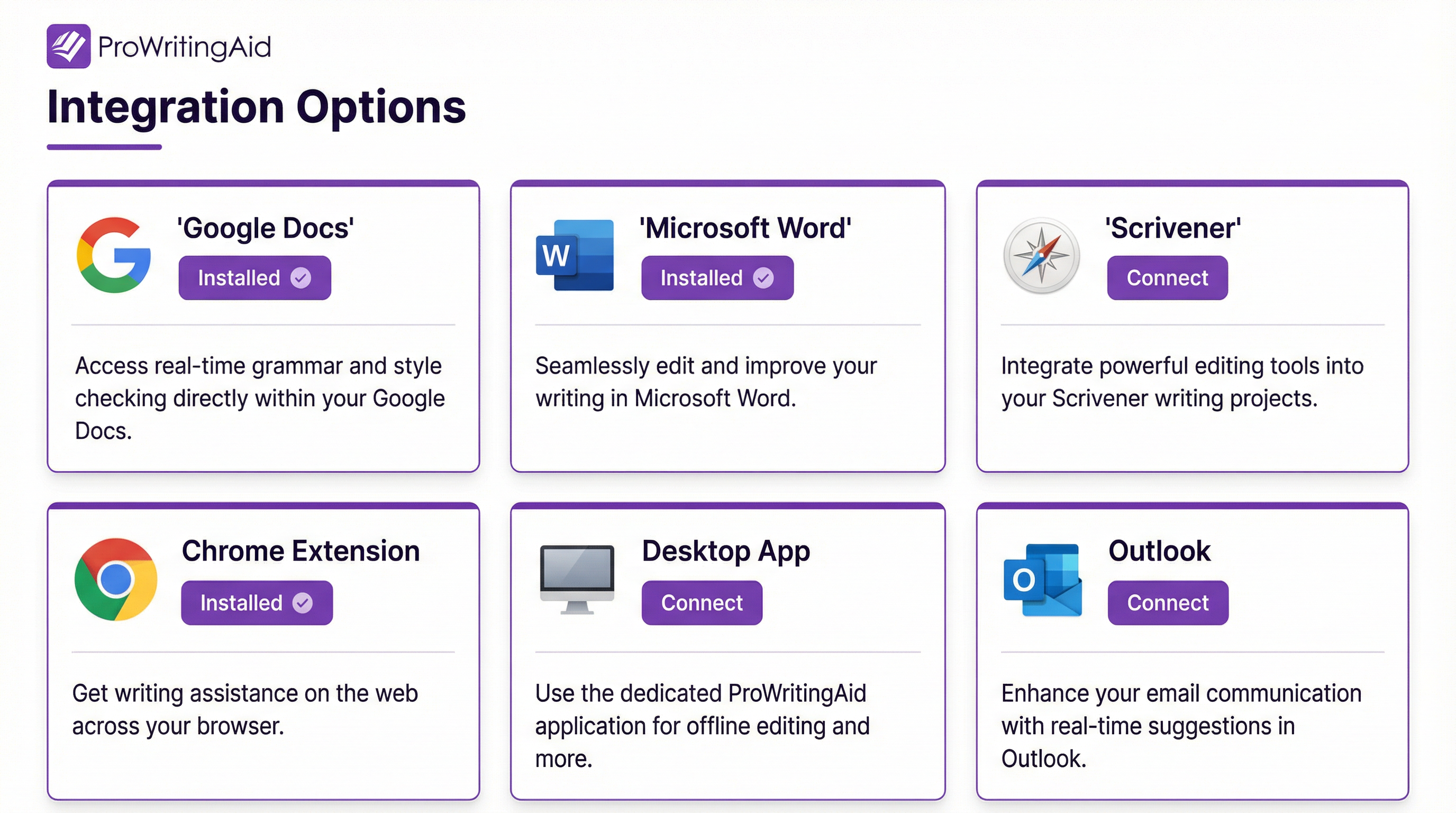This screenshot has height=813, width=1456.
Task: Select the 'Microsoft Word' card heading
Action: pos(745,229)
